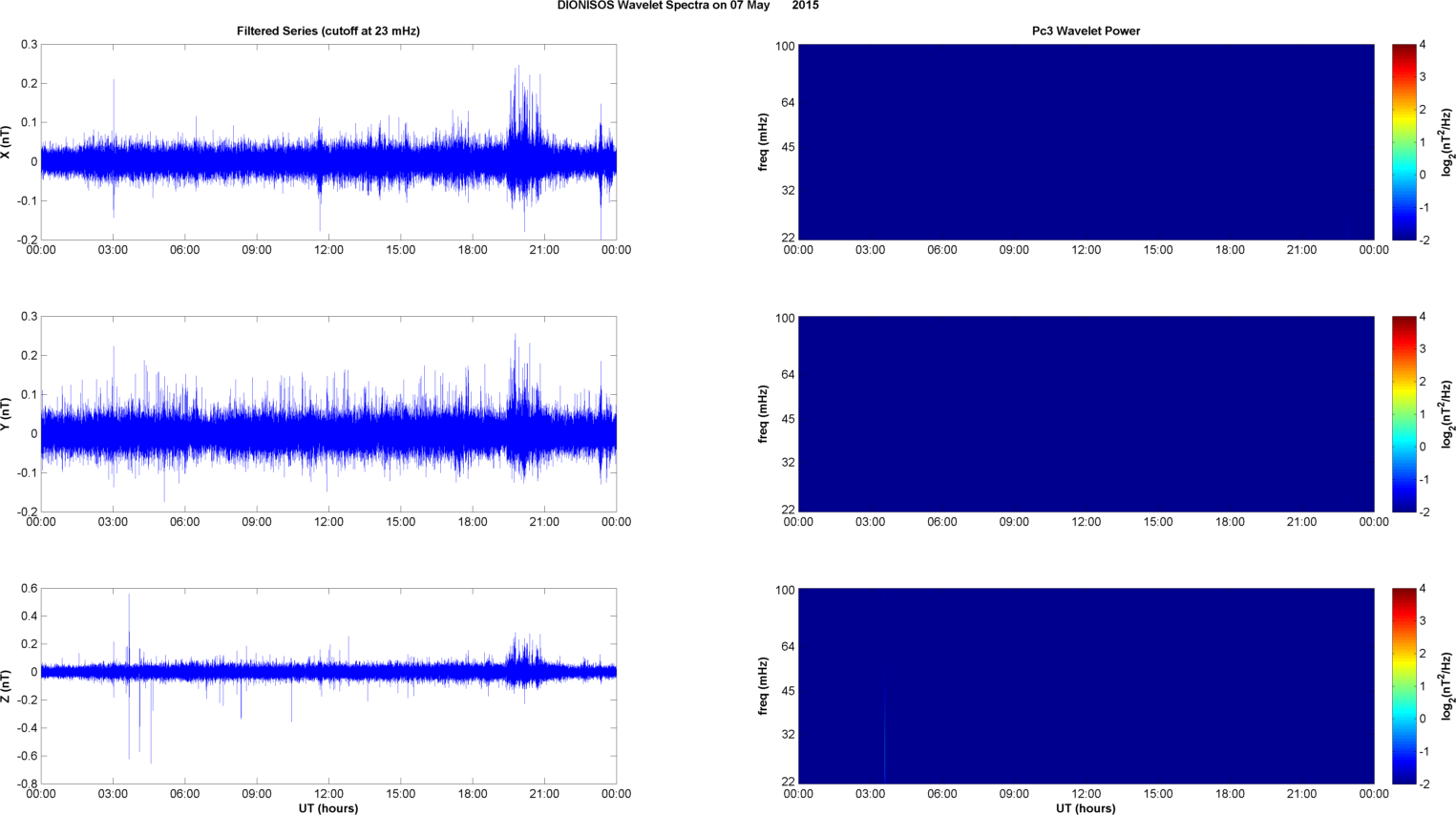Select the top Pc3 wavelet spectrogram for X
The image size is (1456, 815).
pyautogui.click(x=1086, y=142)
